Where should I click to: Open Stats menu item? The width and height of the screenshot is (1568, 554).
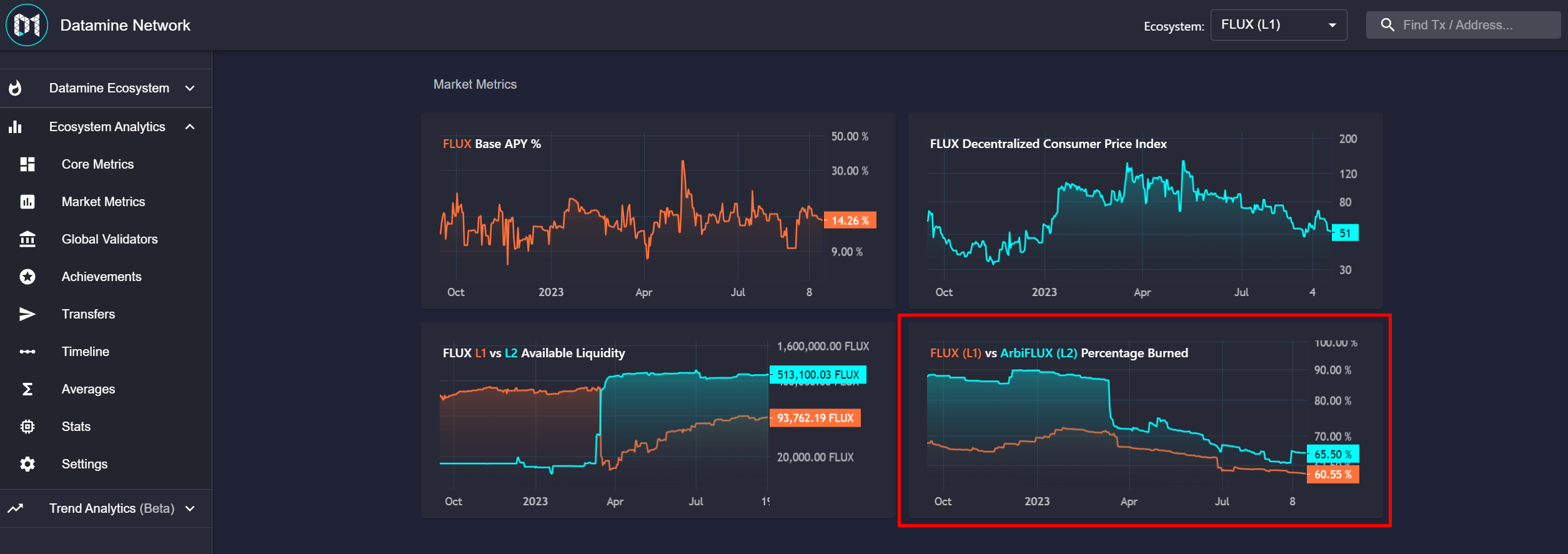[106, 427]
